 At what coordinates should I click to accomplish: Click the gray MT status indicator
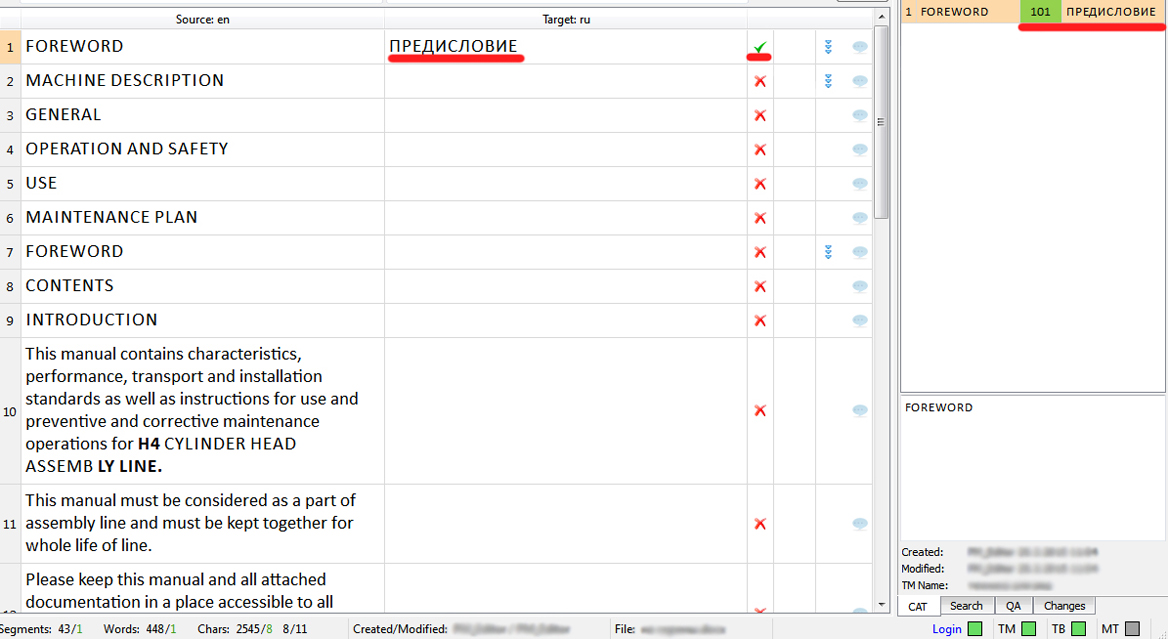point(1132,629)
